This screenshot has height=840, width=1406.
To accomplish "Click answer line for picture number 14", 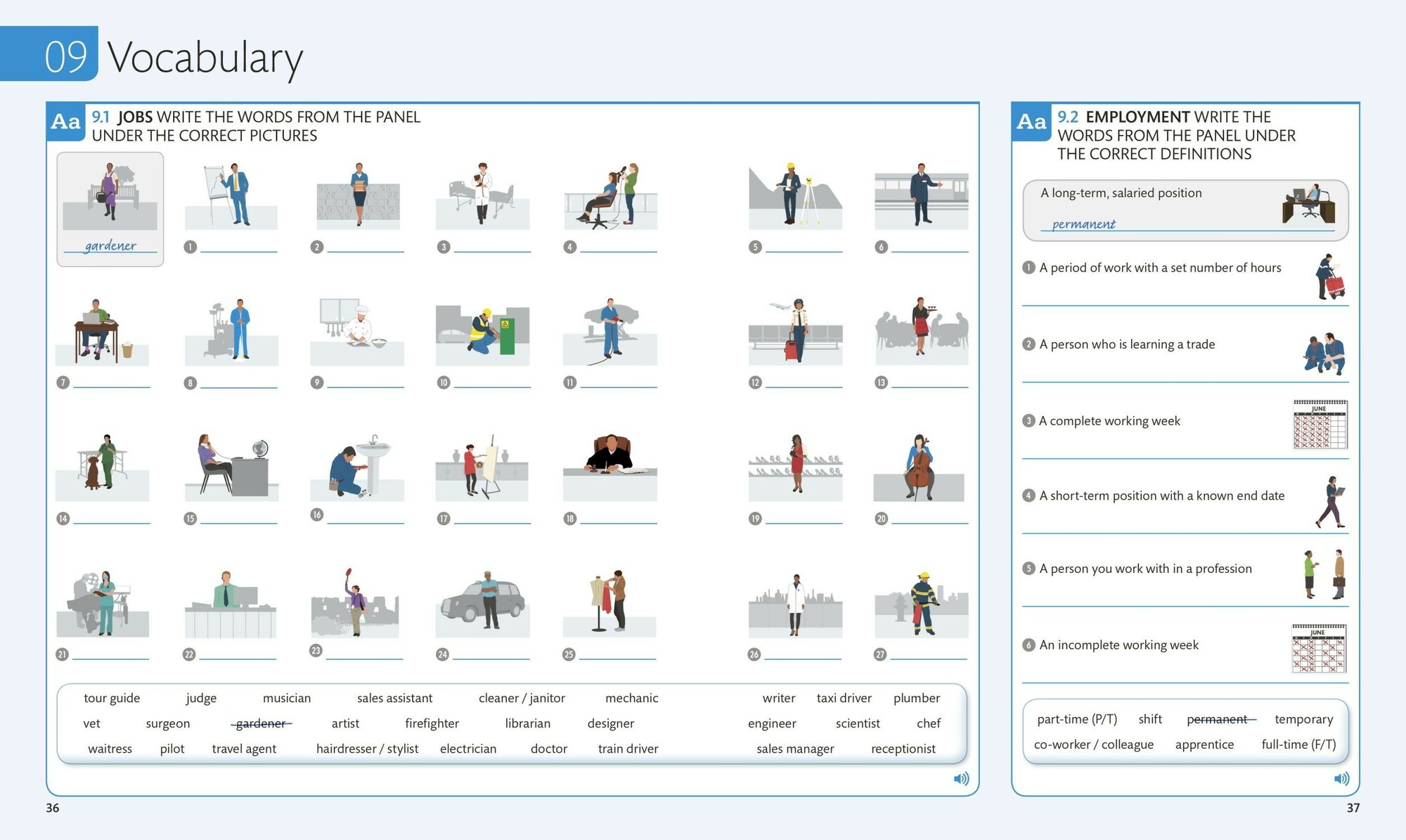I will 111,522.
